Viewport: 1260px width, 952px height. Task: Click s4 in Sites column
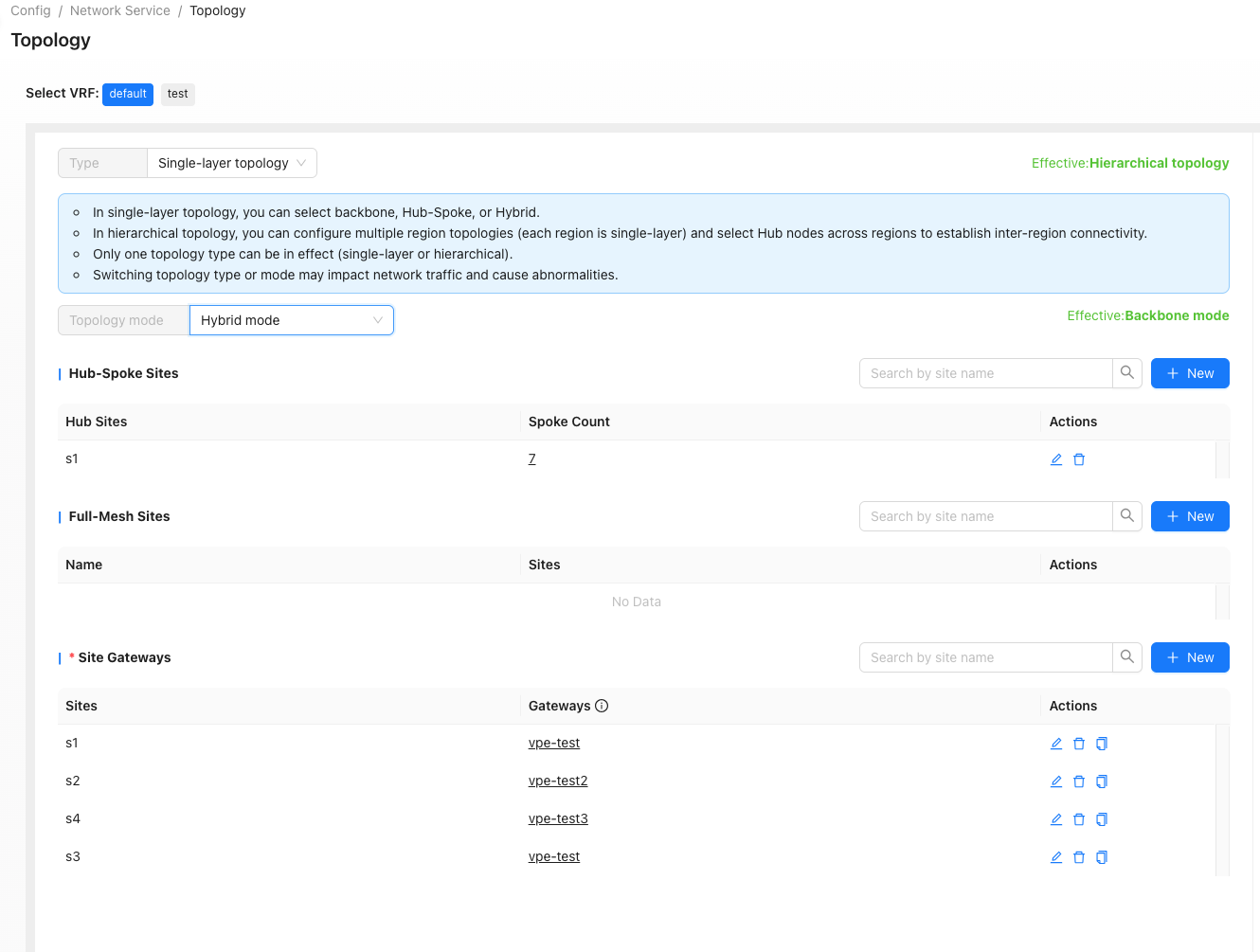73,818
